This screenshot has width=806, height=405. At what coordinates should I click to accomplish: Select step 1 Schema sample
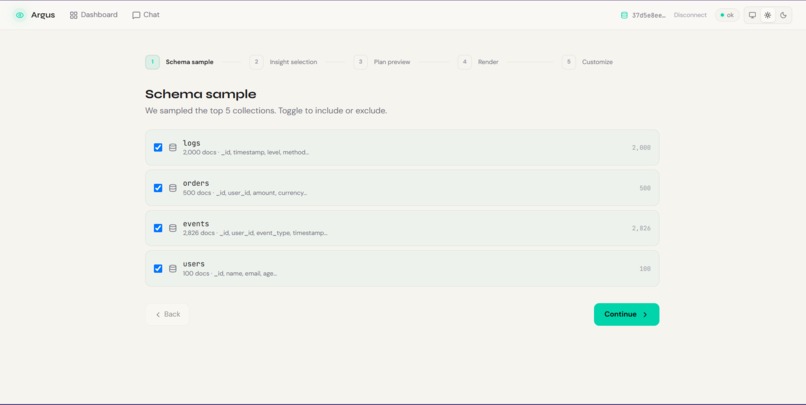click(179, 62)
